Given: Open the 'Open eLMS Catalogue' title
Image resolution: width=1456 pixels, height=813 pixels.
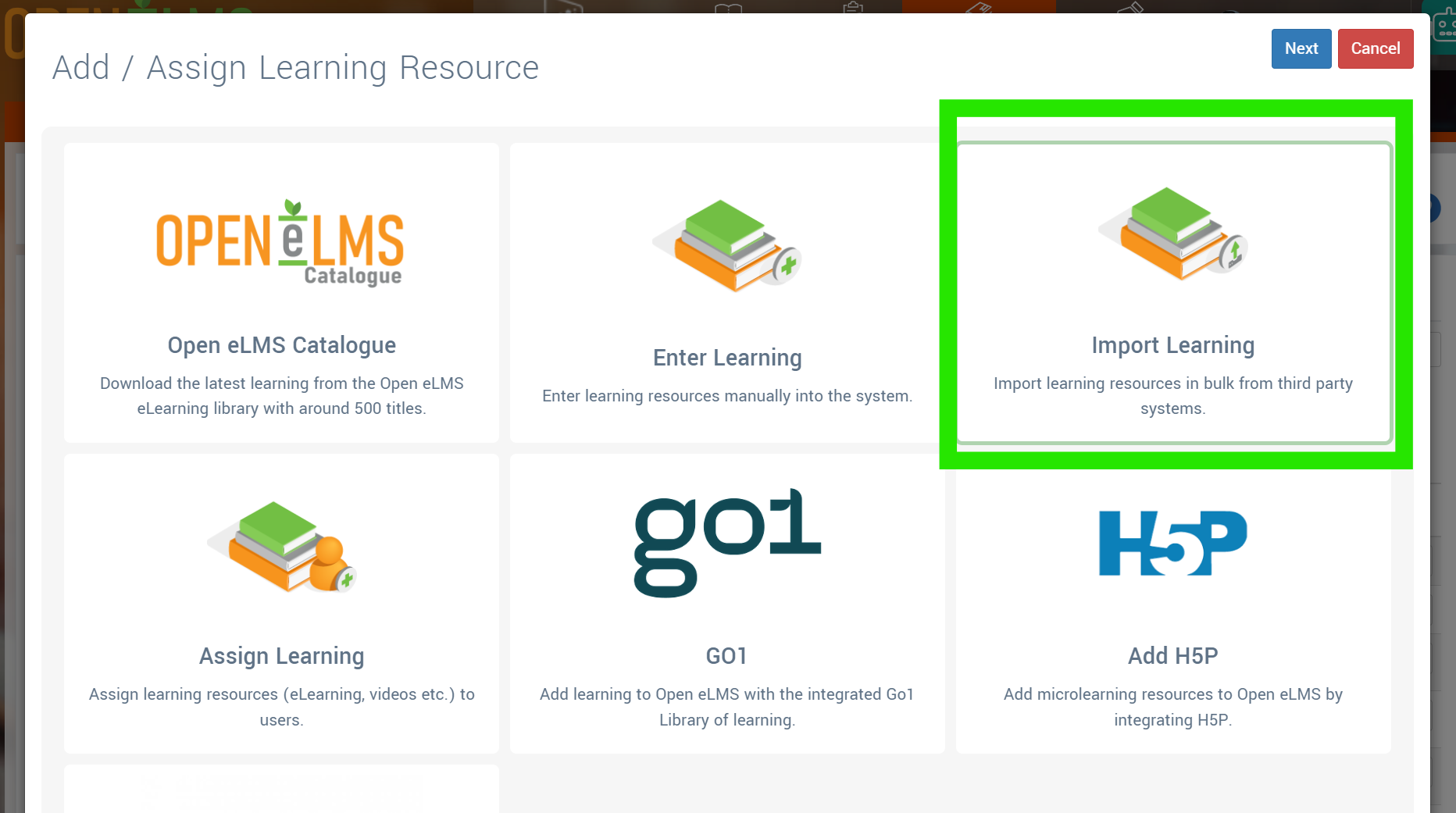Looking at the screenshot, I should click(x=282, y=345).
